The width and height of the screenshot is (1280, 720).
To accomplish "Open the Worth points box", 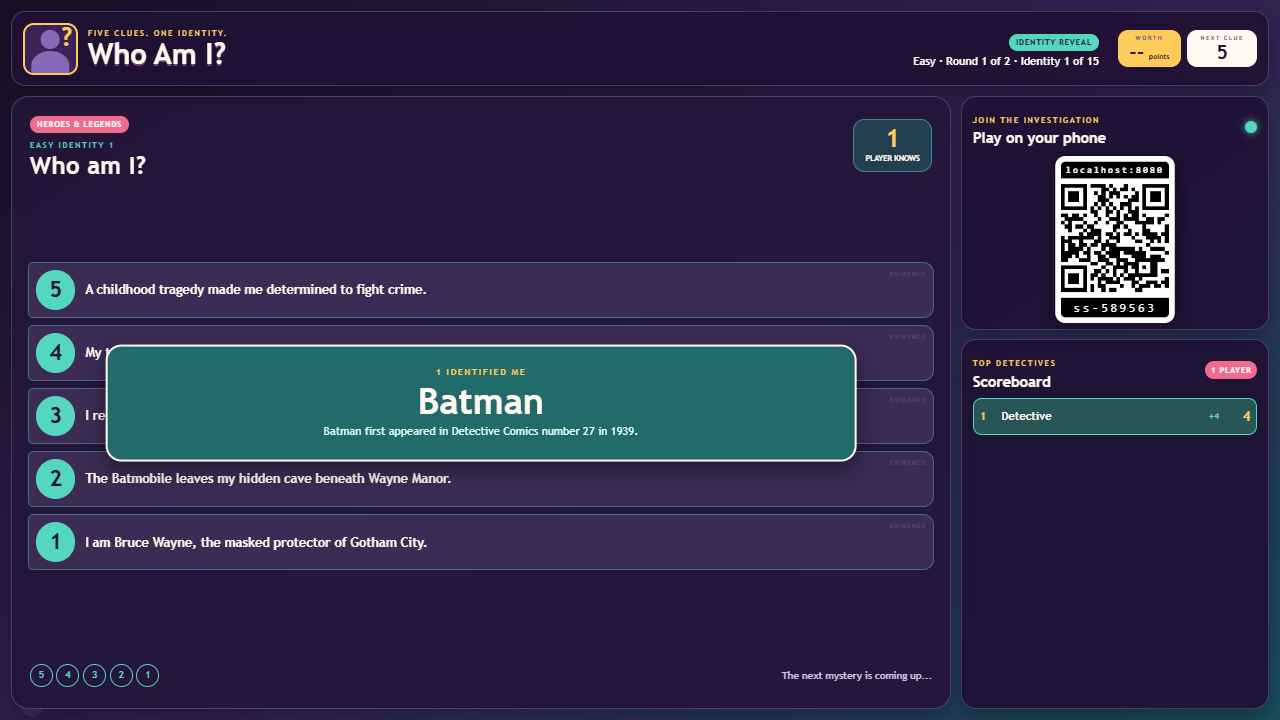I will click(x=1149, y=49).
